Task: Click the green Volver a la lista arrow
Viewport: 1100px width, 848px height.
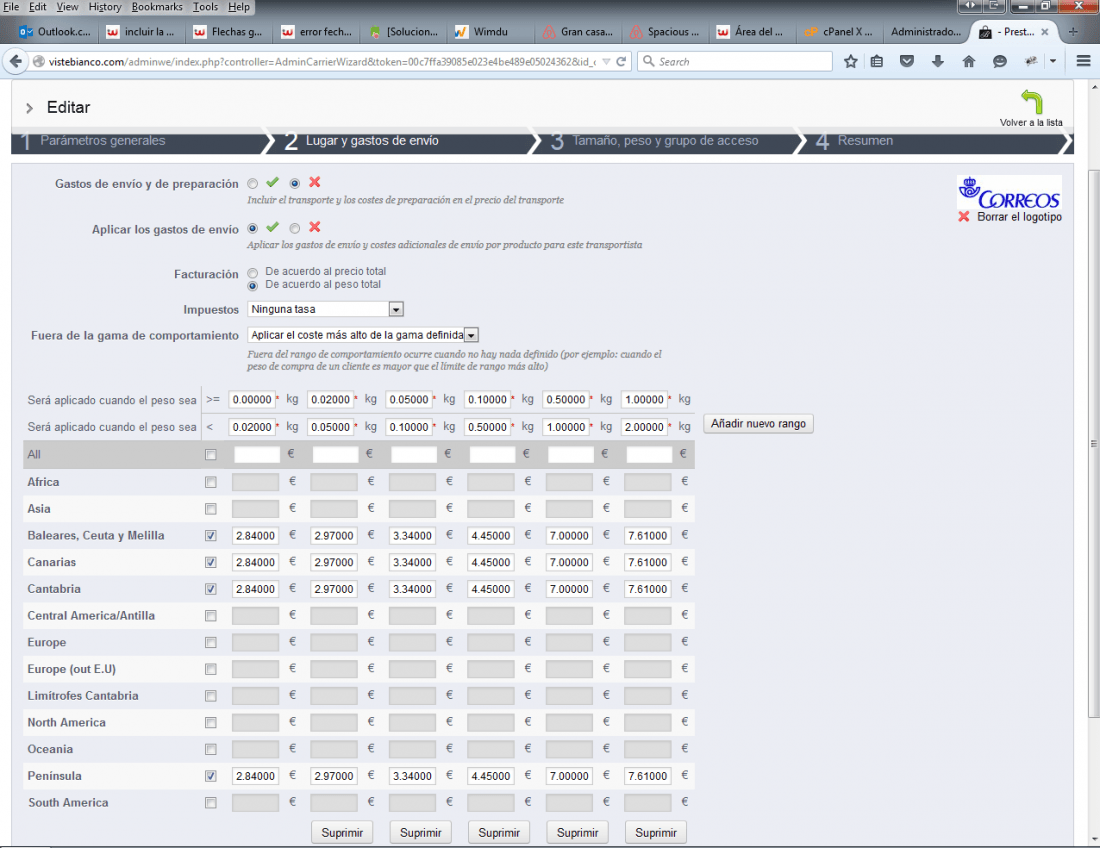Action: pyautogui.click(x=1032, y=102)
